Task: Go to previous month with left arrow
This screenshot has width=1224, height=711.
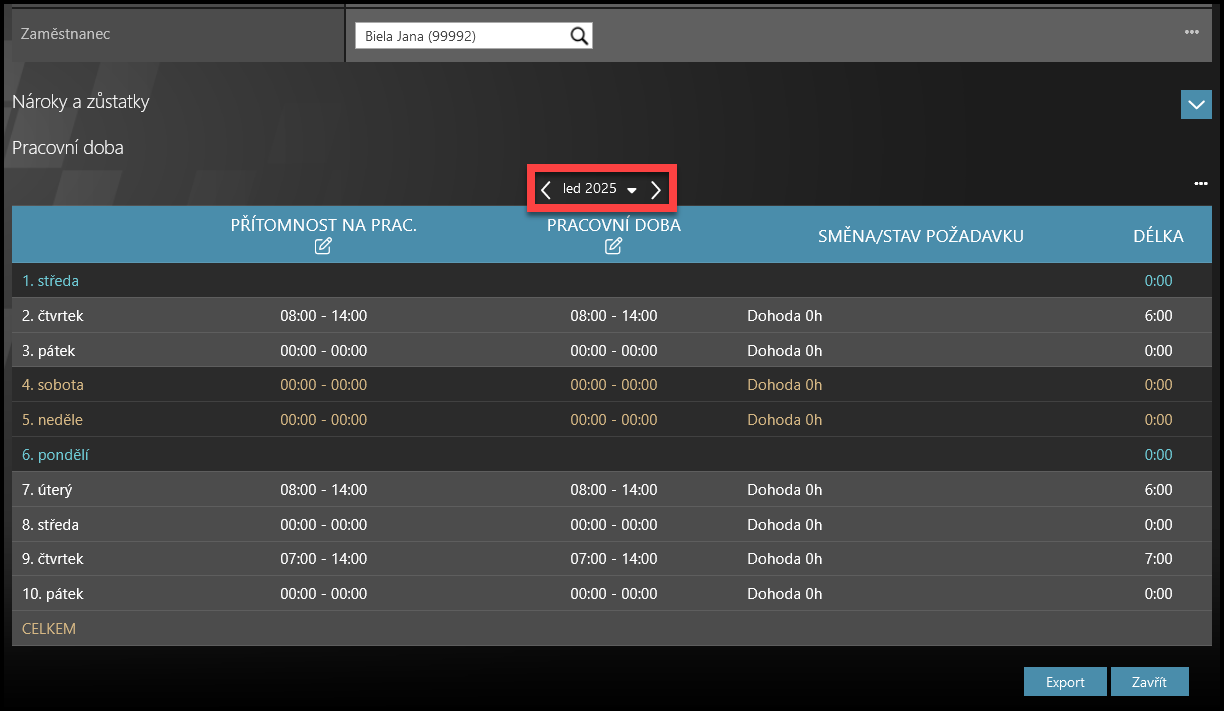Action: coord(546,189)
